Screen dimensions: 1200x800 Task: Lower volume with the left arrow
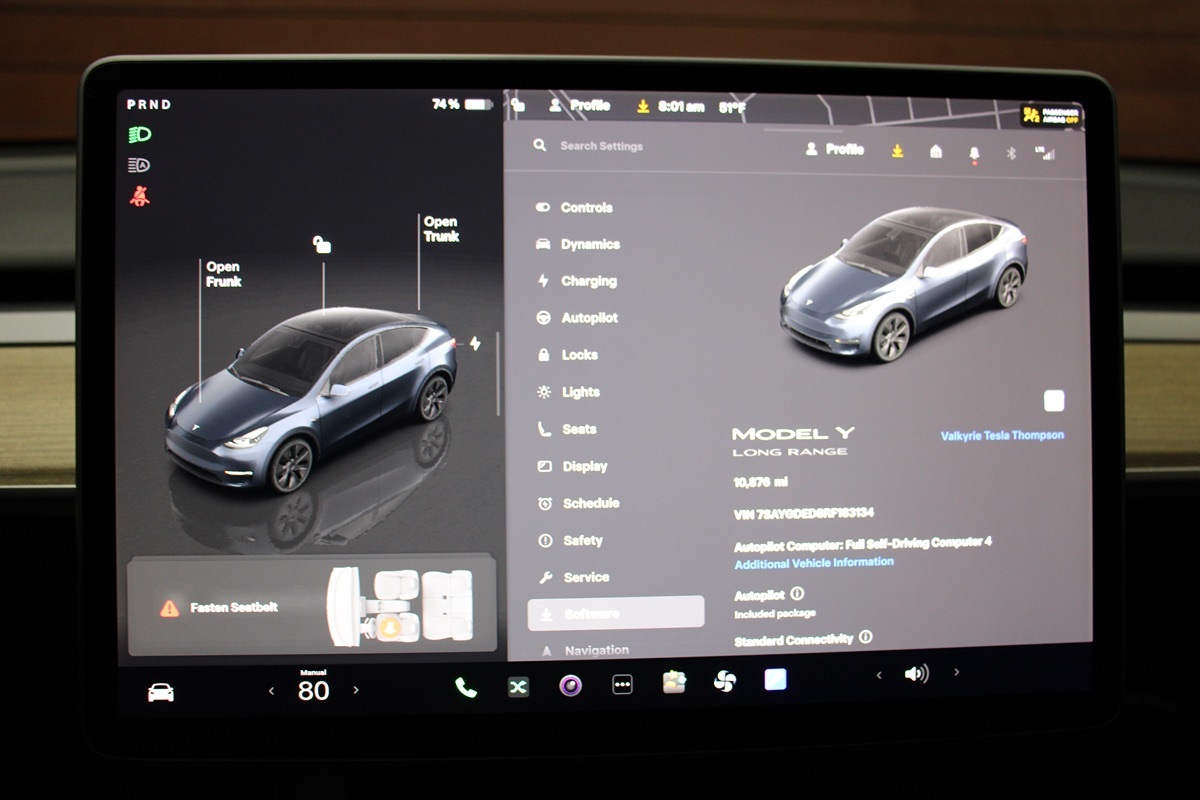coord(879,675)
